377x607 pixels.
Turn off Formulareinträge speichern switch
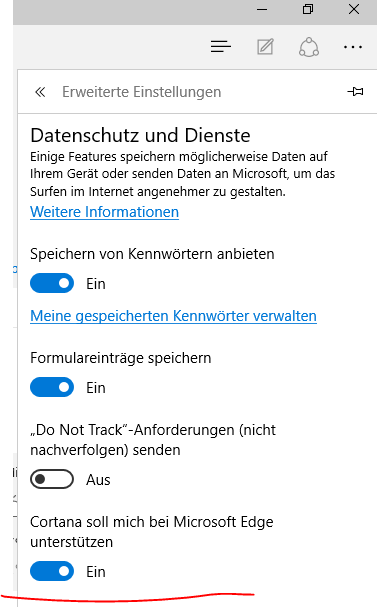pyautogui.click(x=52, y=387)
